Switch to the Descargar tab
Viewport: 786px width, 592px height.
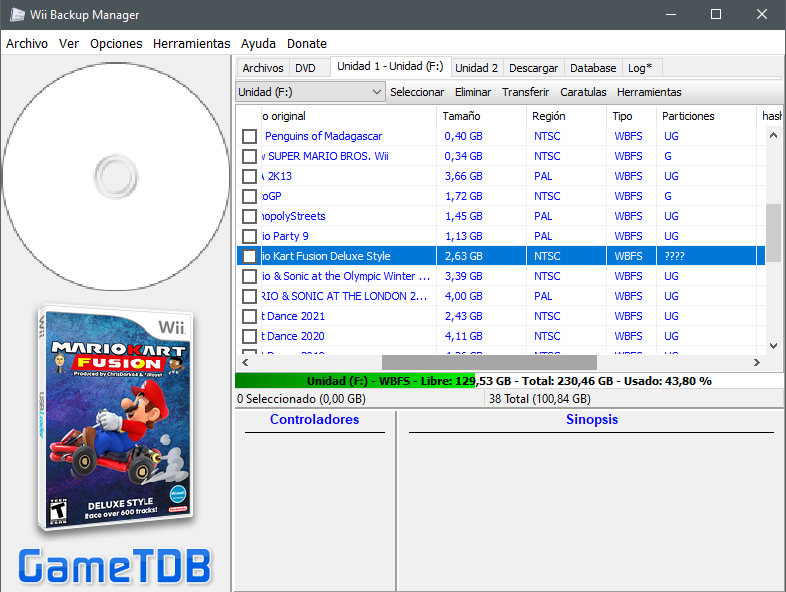coord(533,68)
